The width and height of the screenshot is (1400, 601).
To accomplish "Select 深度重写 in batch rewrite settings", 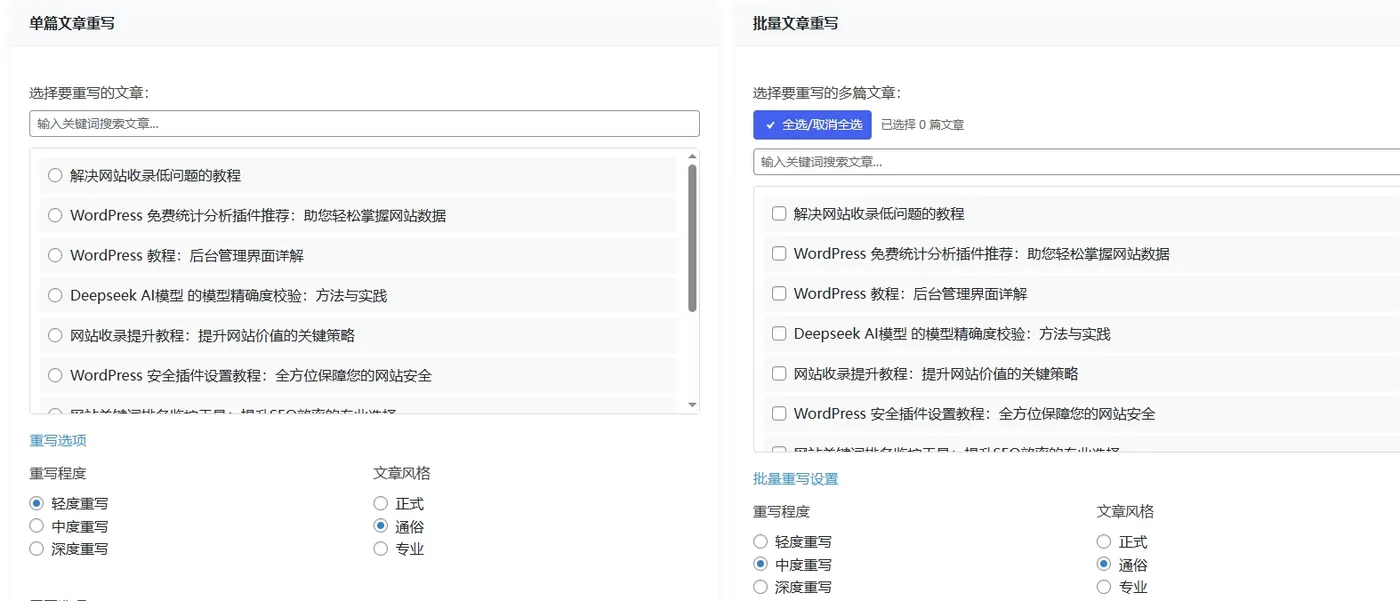I will [x=760, y=587].
